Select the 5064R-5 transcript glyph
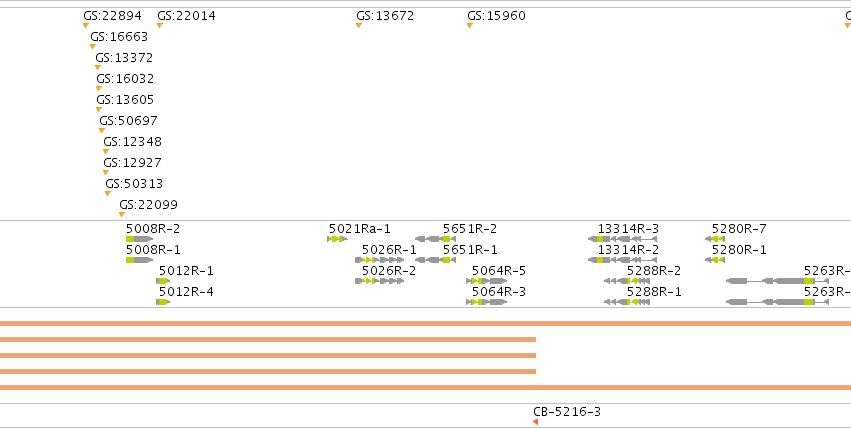Screen dimensions: 851x428 coord(486,281)
